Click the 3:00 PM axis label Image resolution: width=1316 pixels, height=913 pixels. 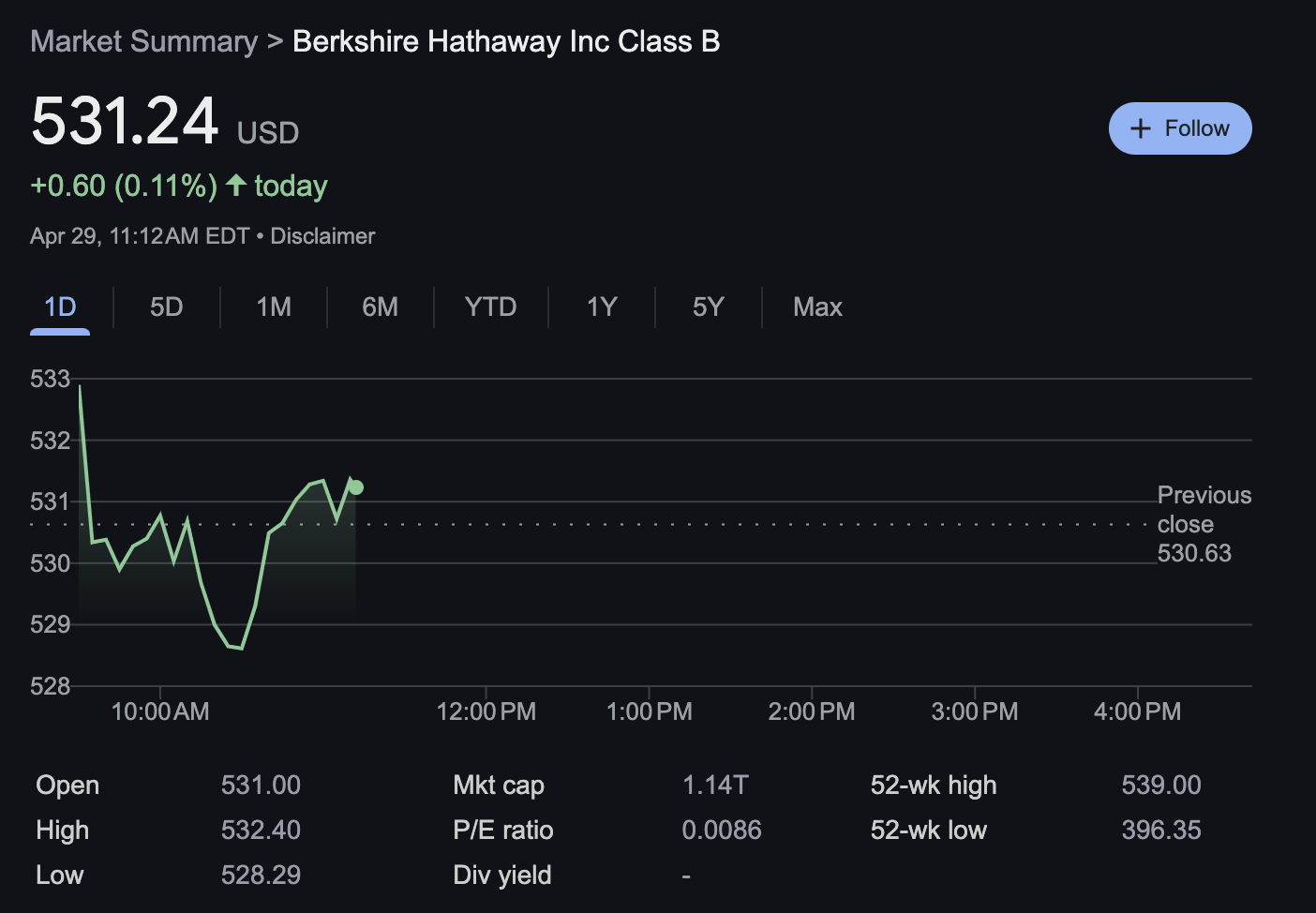click(975, 711)
